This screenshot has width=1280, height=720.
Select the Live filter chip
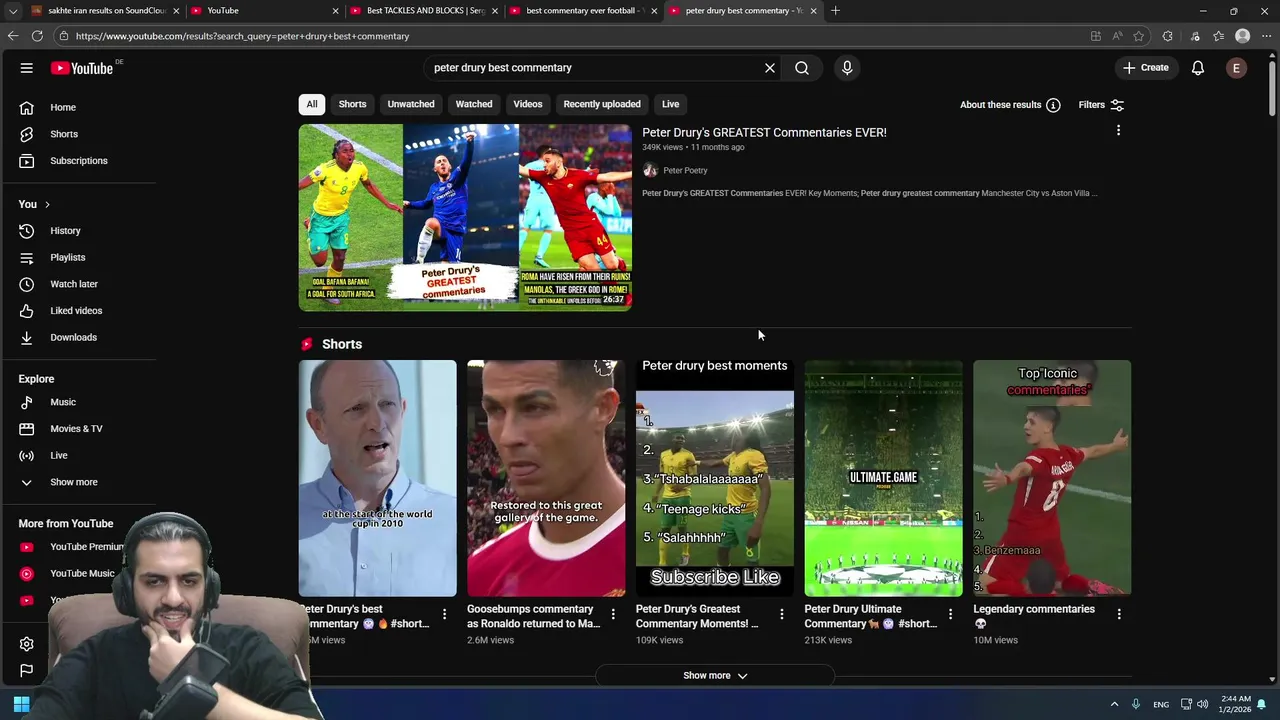(x=670, y=104)
